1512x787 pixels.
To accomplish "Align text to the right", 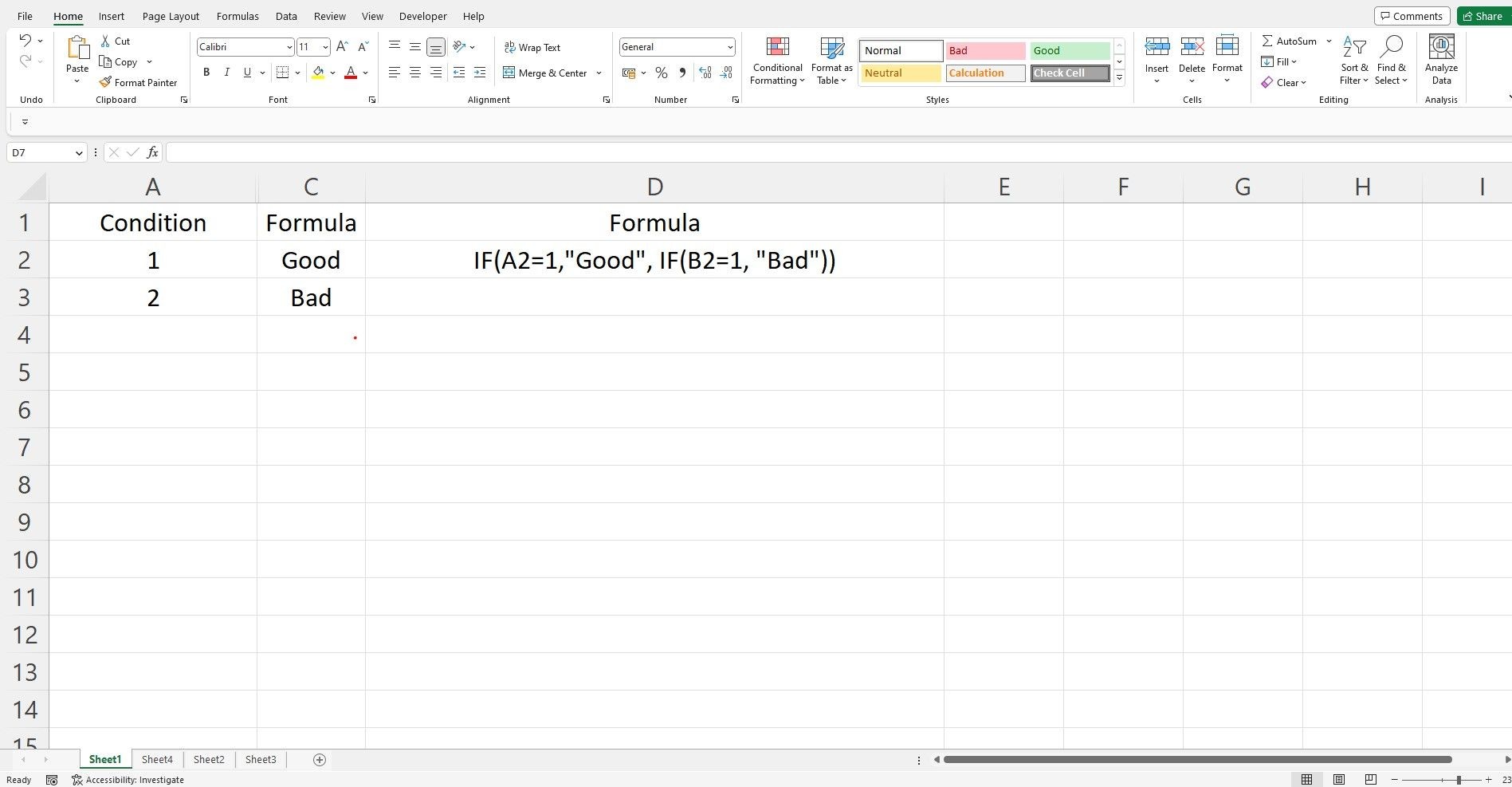I will [436, 73].
